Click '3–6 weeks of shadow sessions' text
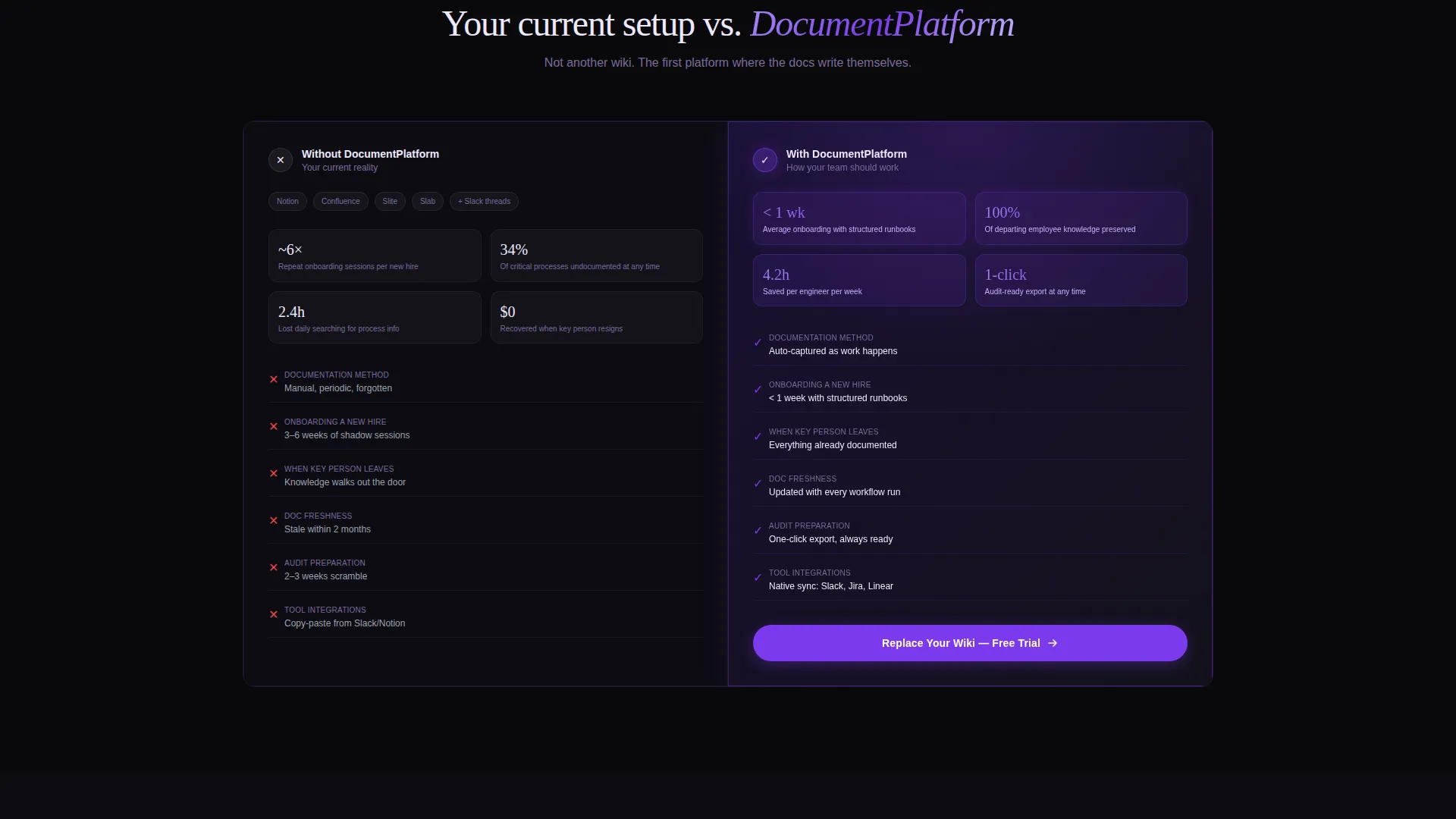This screenshot has width=1456, height=819. (347, 435)
